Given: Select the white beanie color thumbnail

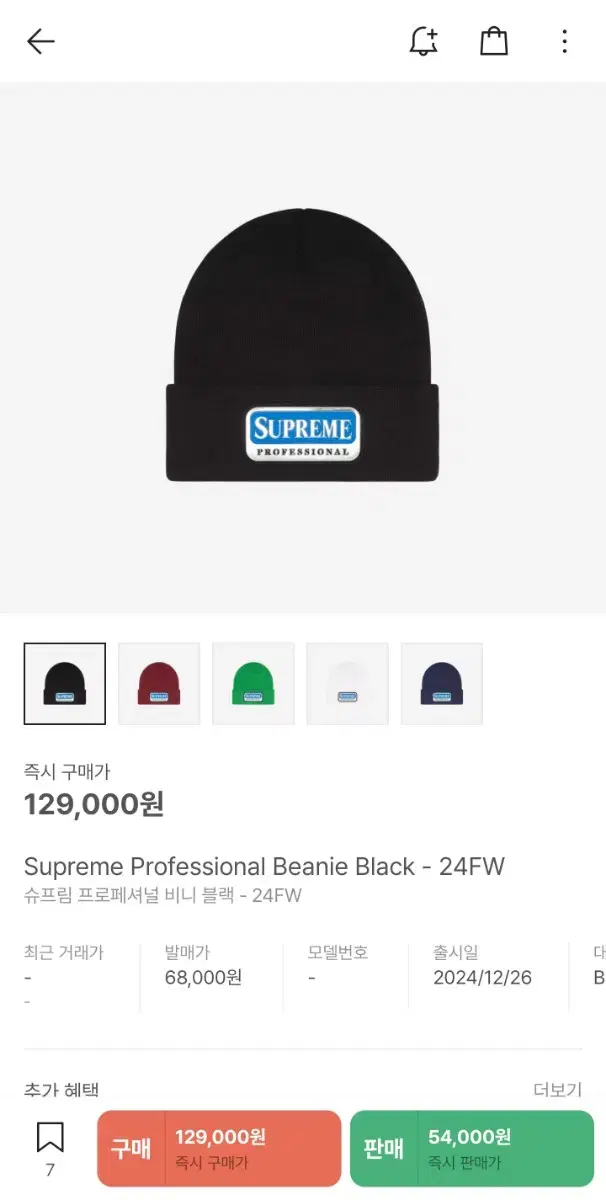Looking at the screenshot, I should (x=347, y=684).
